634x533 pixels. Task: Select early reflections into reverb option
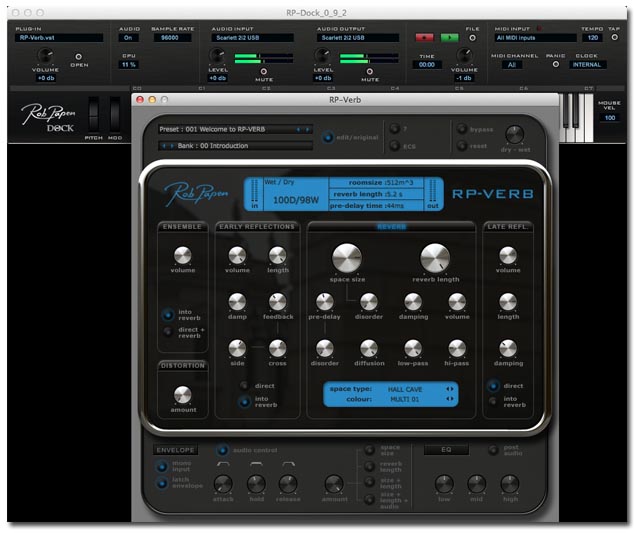point(244,401)
